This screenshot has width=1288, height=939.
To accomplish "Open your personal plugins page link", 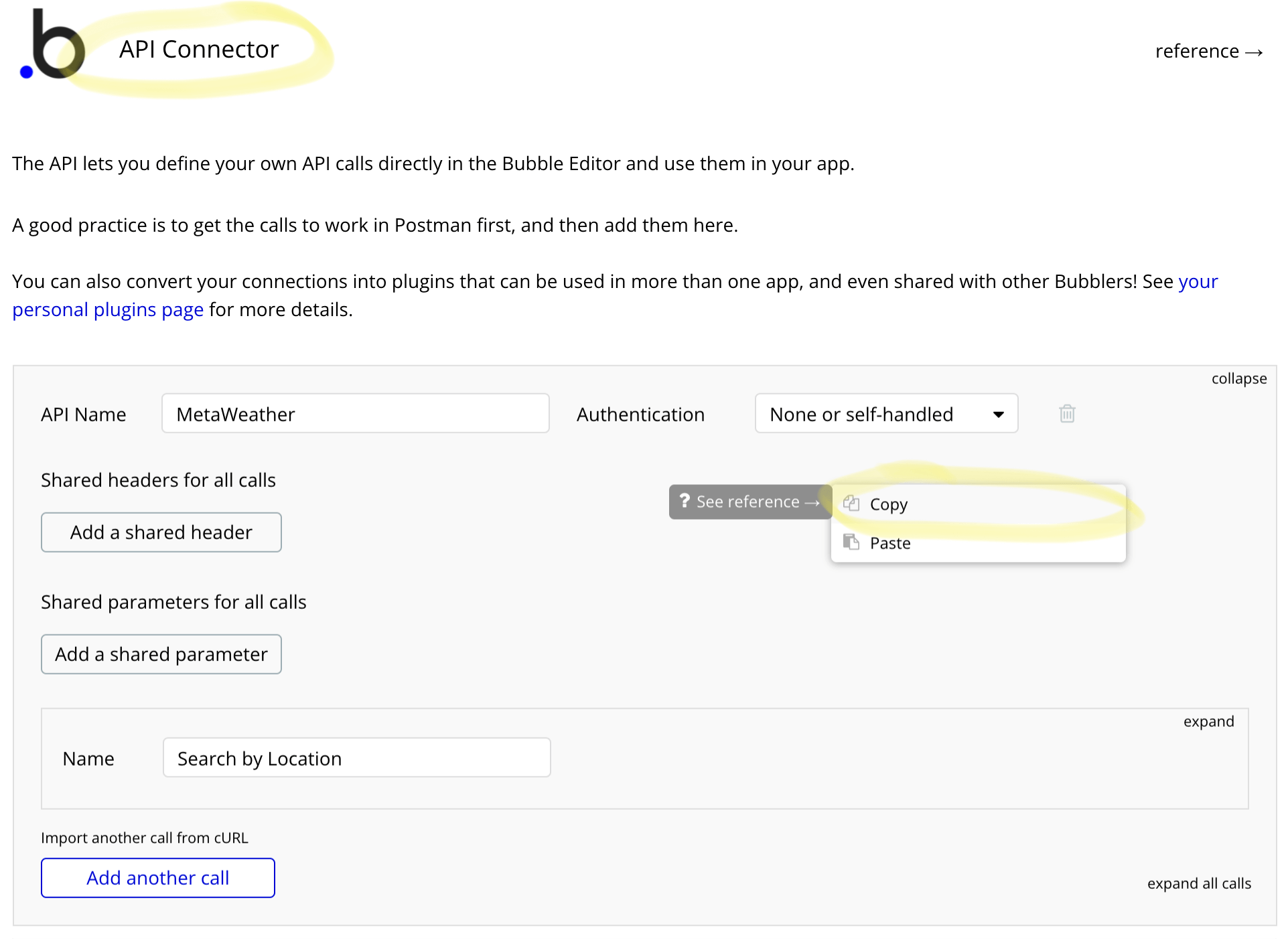I will tap(107, 310).
